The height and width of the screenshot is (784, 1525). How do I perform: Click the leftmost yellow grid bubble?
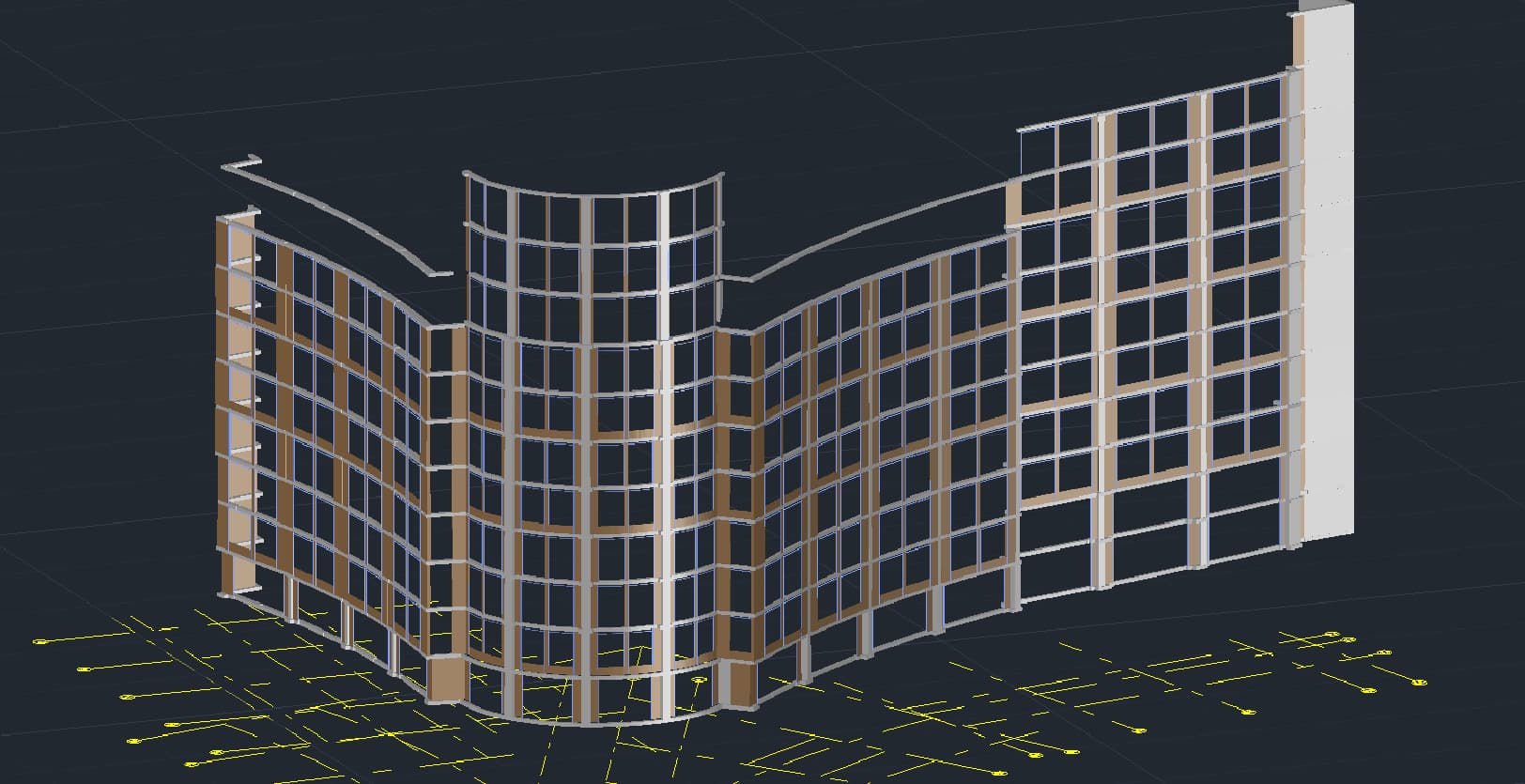tap(39, 642)
